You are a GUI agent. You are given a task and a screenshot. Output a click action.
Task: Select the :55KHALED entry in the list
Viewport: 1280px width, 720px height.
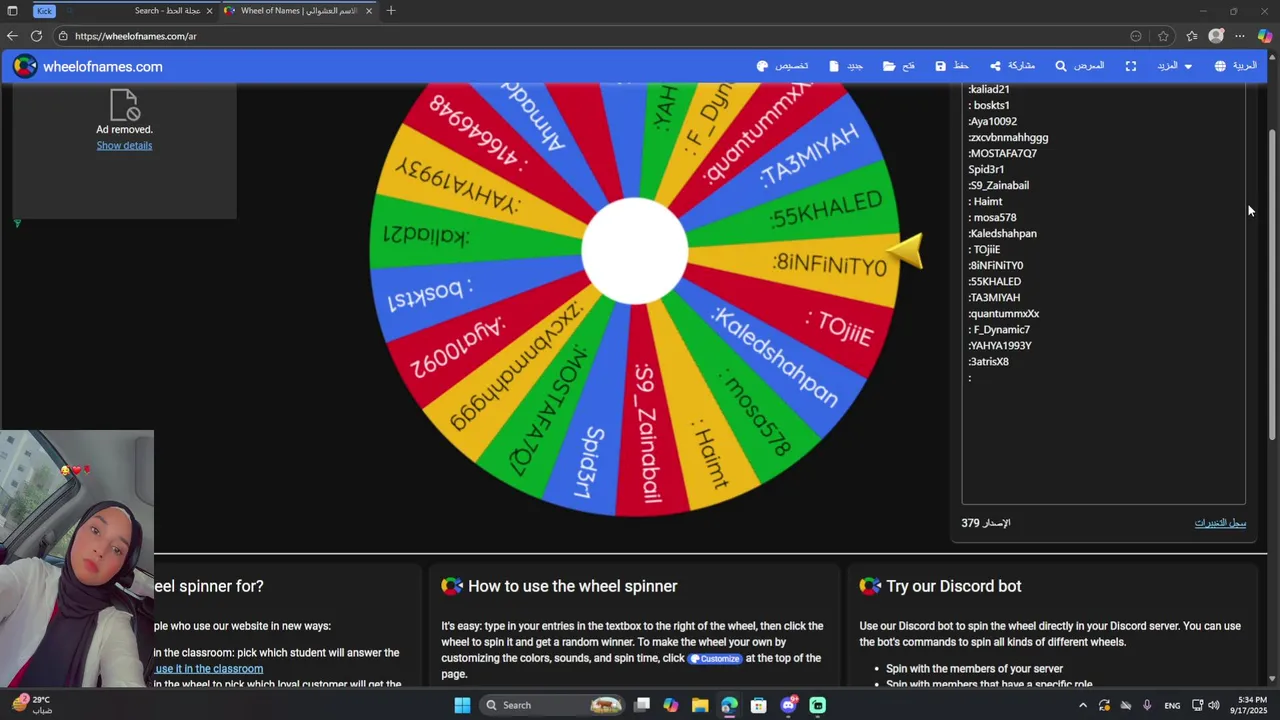click(994, 282)
